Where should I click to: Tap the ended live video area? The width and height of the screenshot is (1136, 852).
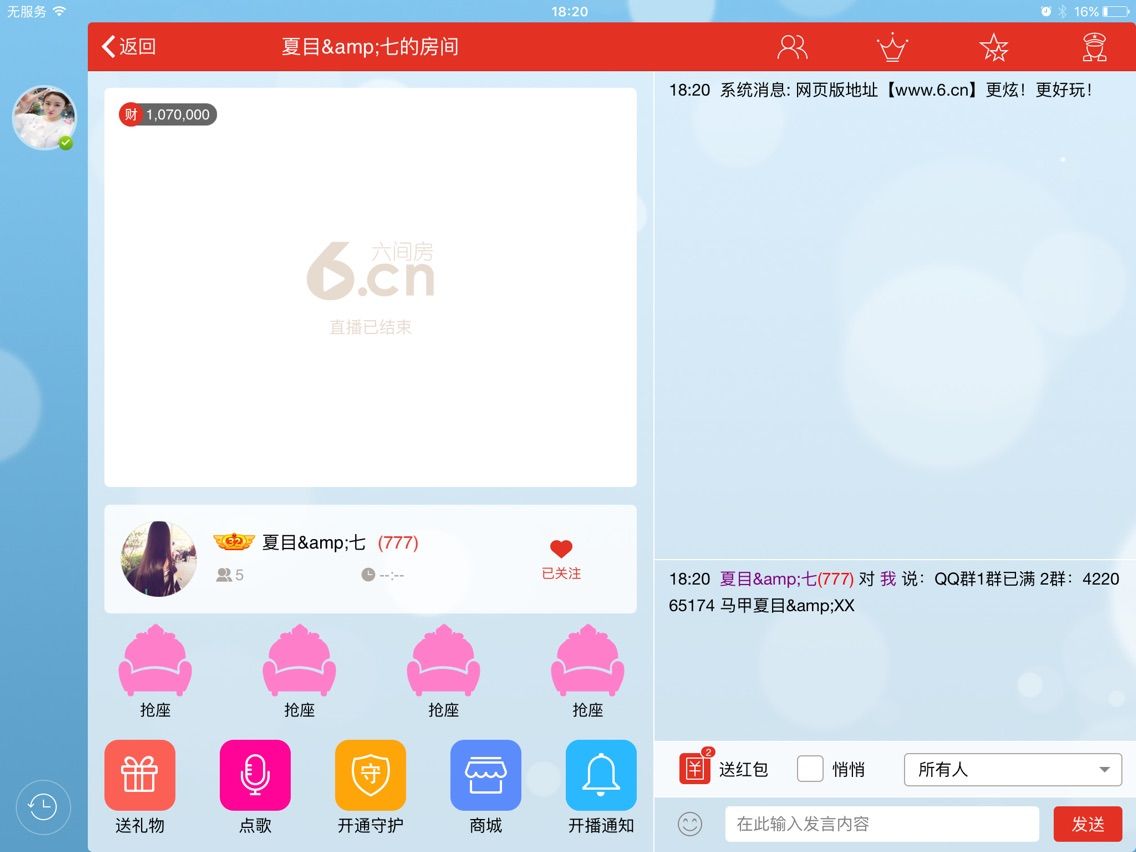(x=370, y=287)
